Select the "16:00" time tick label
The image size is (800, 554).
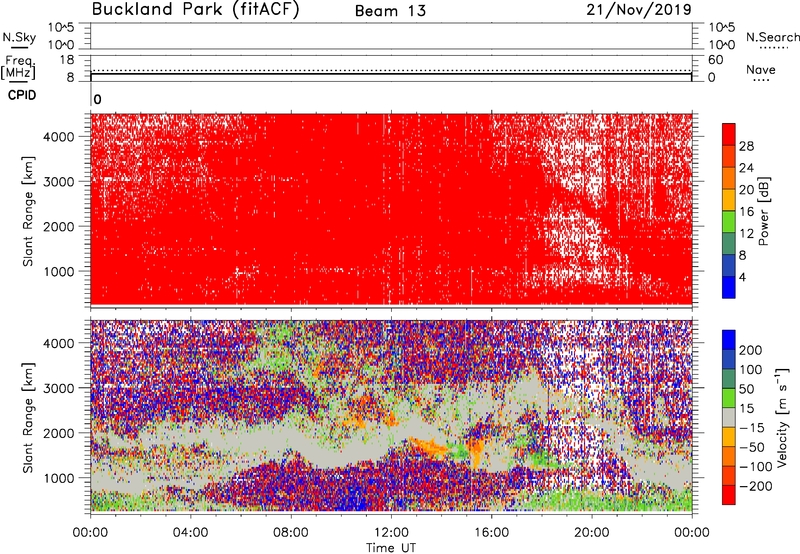tap(491, 533)
